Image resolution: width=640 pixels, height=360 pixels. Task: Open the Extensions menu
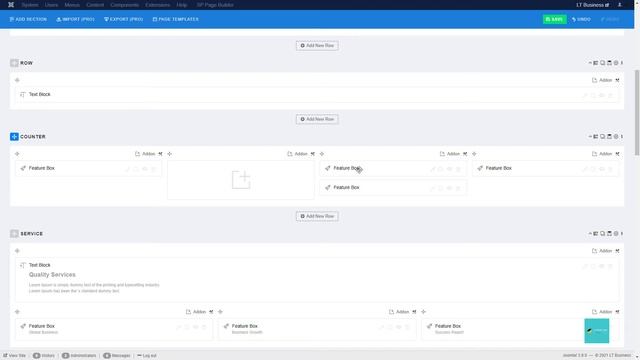[x=158, y=5]
